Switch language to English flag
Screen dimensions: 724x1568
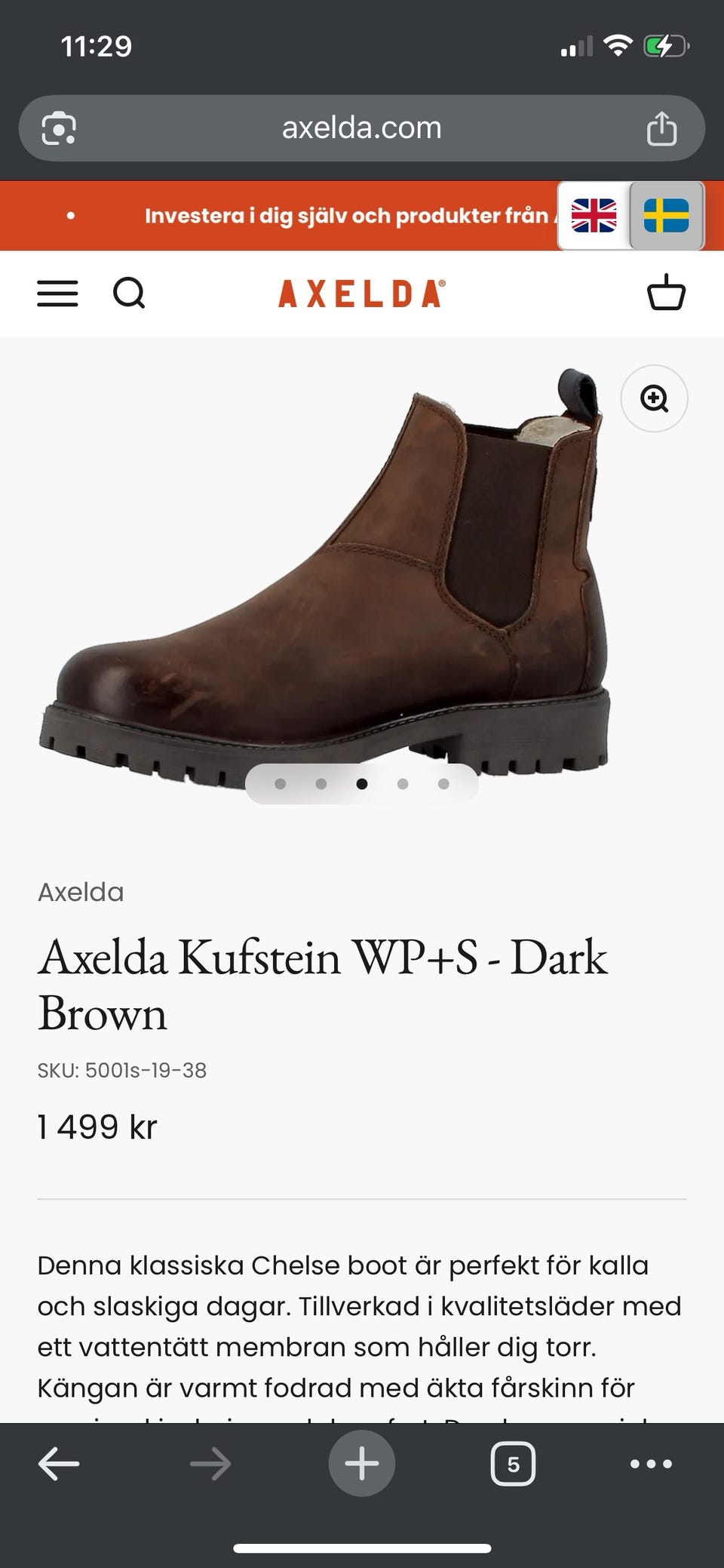point(594,216)
